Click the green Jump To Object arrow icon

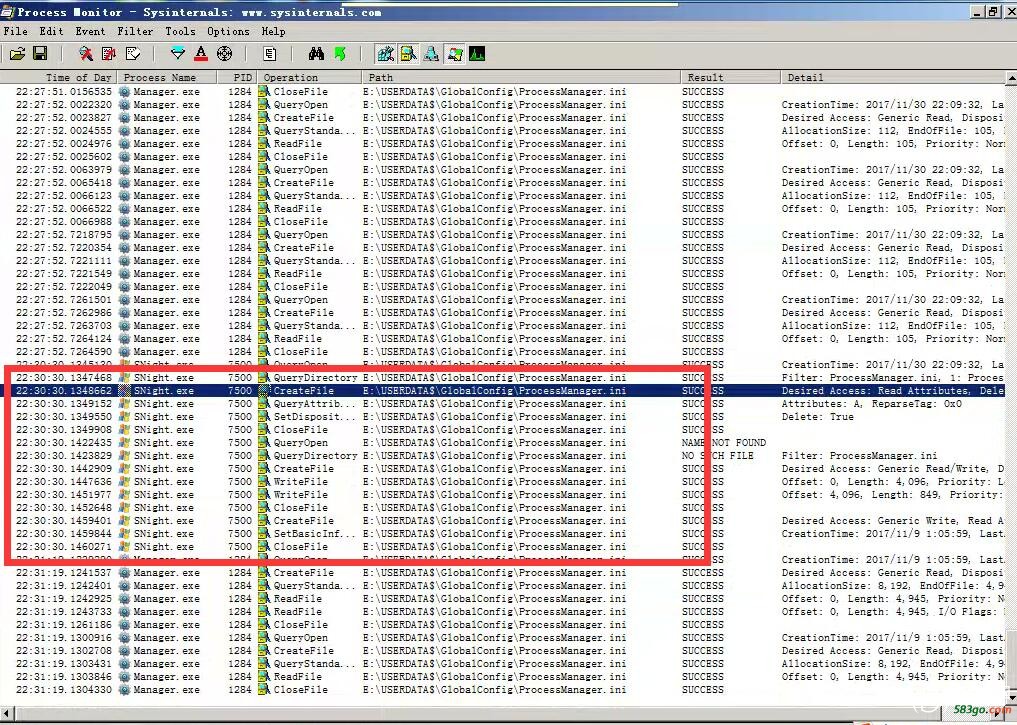click(340, 54)
